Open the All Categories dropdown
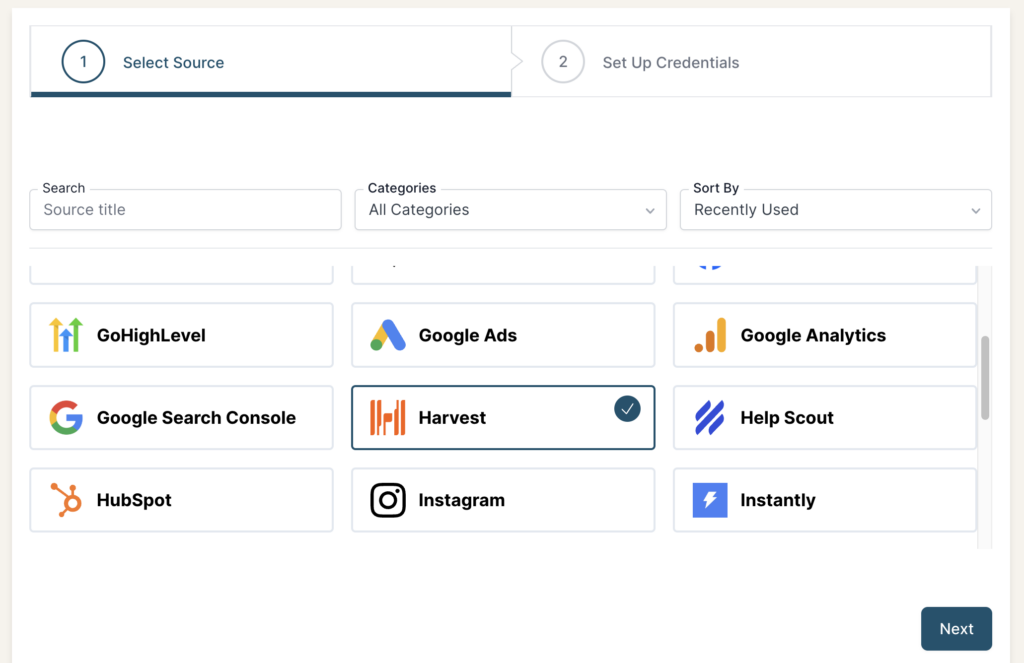The height and width of the screenshot is (663, 1024). pos(510,210)
